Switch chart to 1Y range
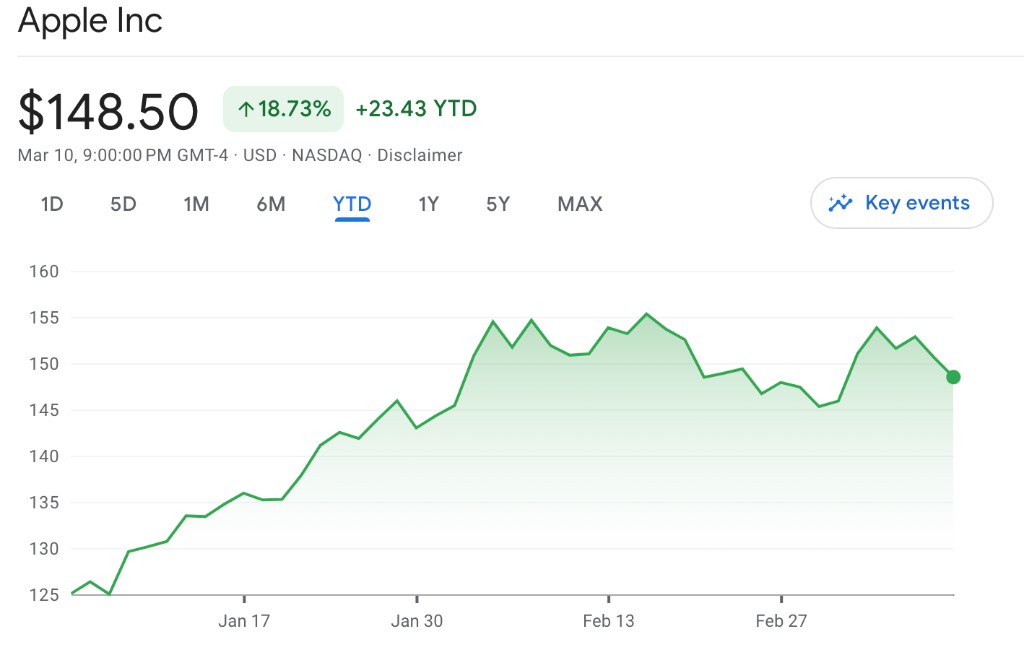 pyautogui.click(x=429, y=204)
